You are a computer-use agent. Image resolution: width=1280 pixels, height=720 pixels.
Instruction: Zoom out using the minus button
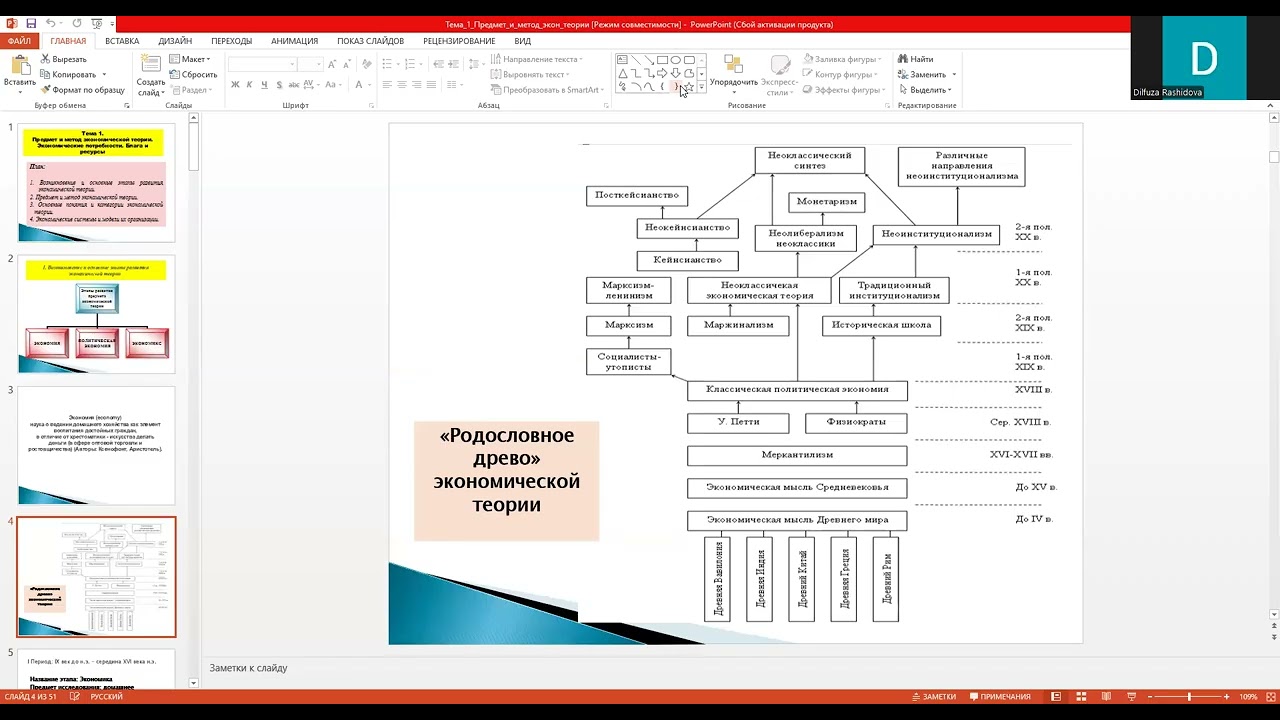coord(1149,696)
